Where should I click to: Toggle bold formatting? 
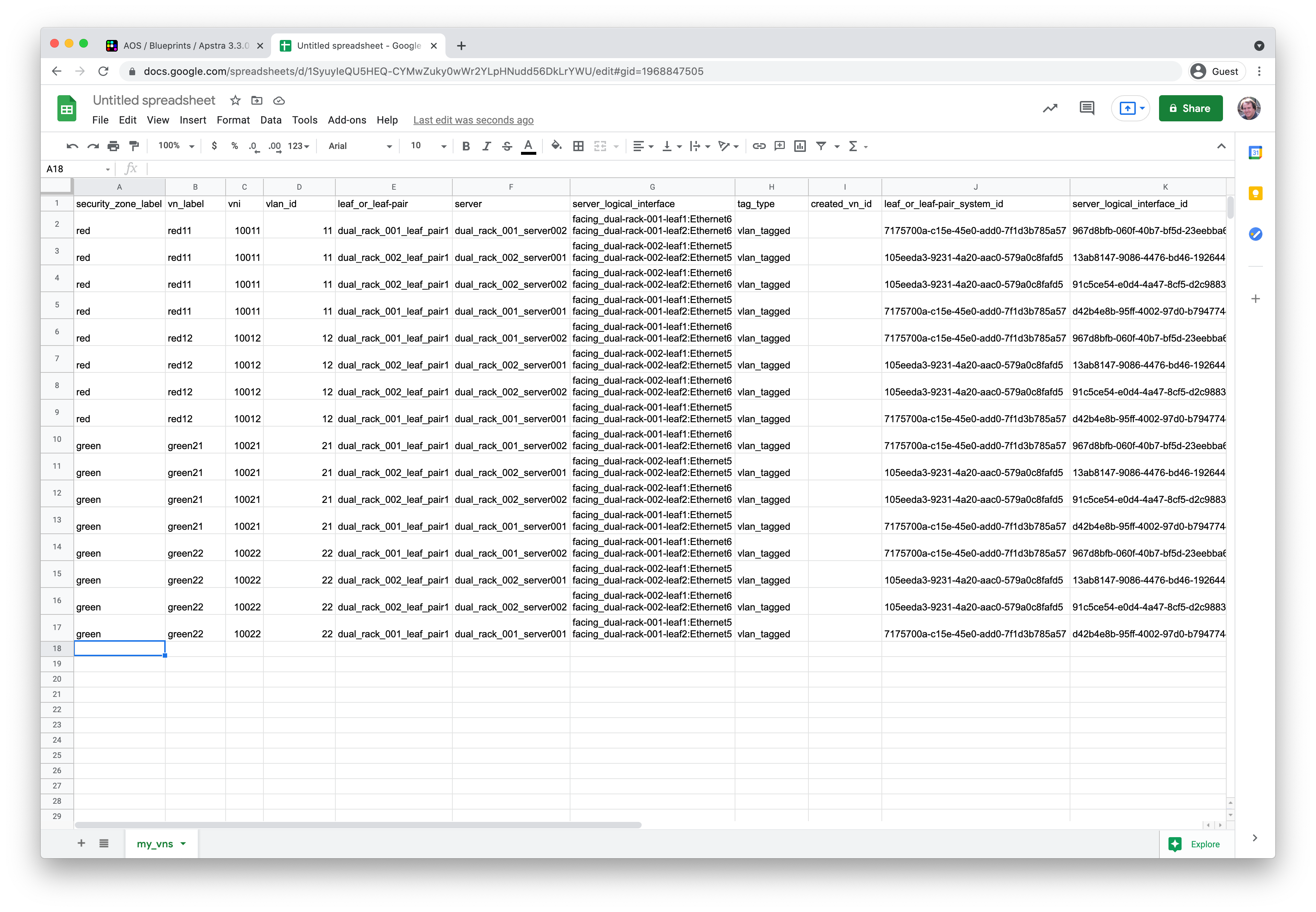466,146
